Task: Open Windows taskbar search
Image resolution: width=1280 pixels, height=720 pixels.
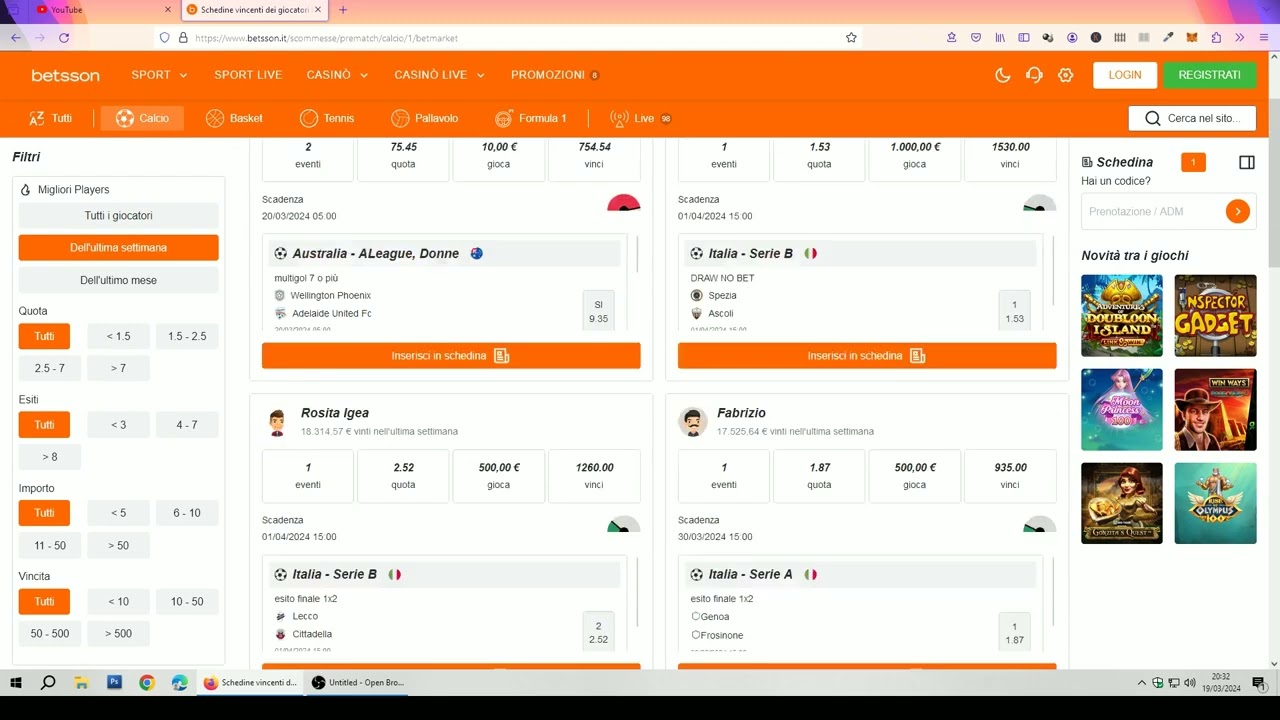Action: point(48,683)
